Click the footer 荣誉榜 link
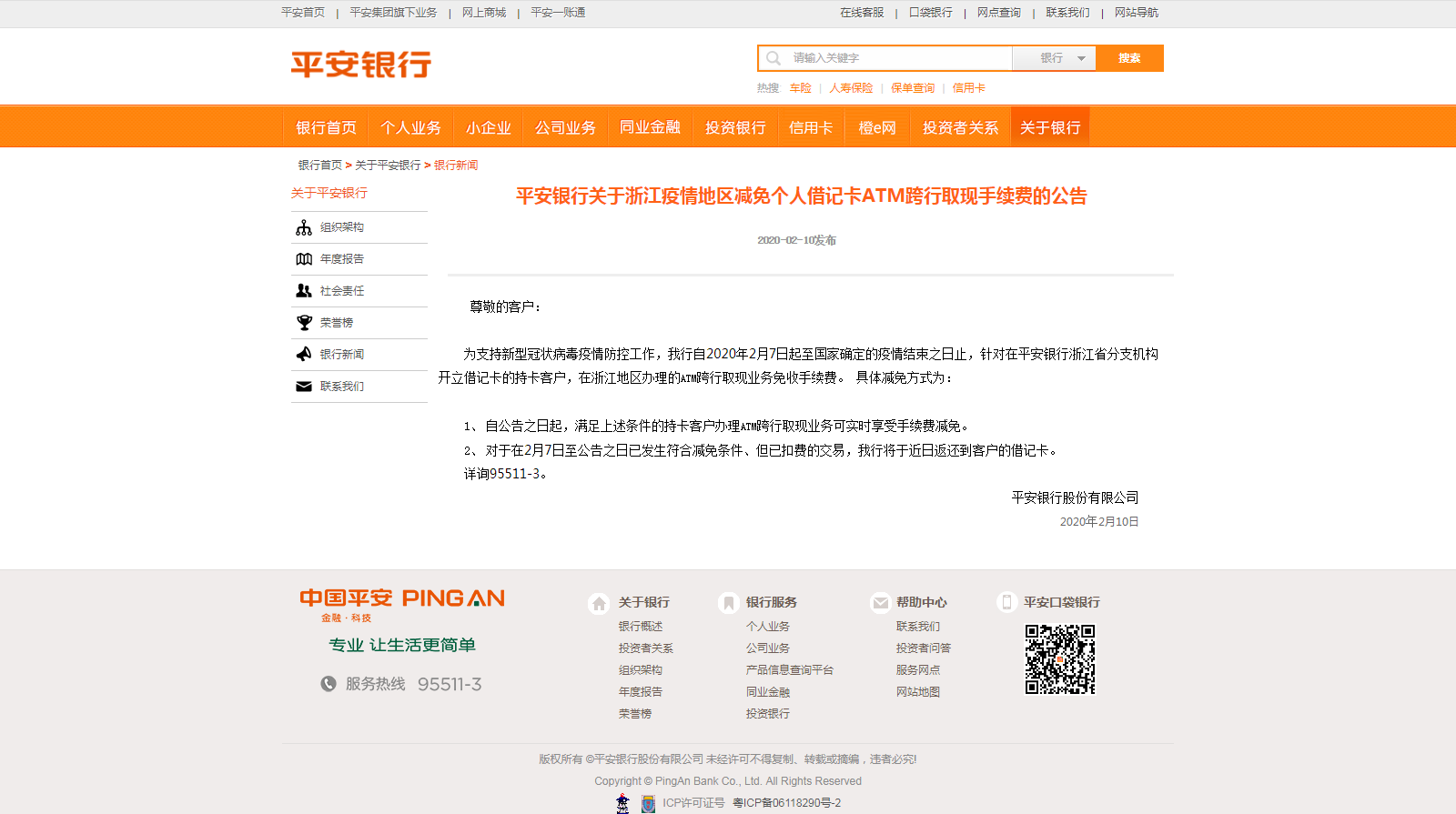1456x814 pixels. tap(635, 714)
